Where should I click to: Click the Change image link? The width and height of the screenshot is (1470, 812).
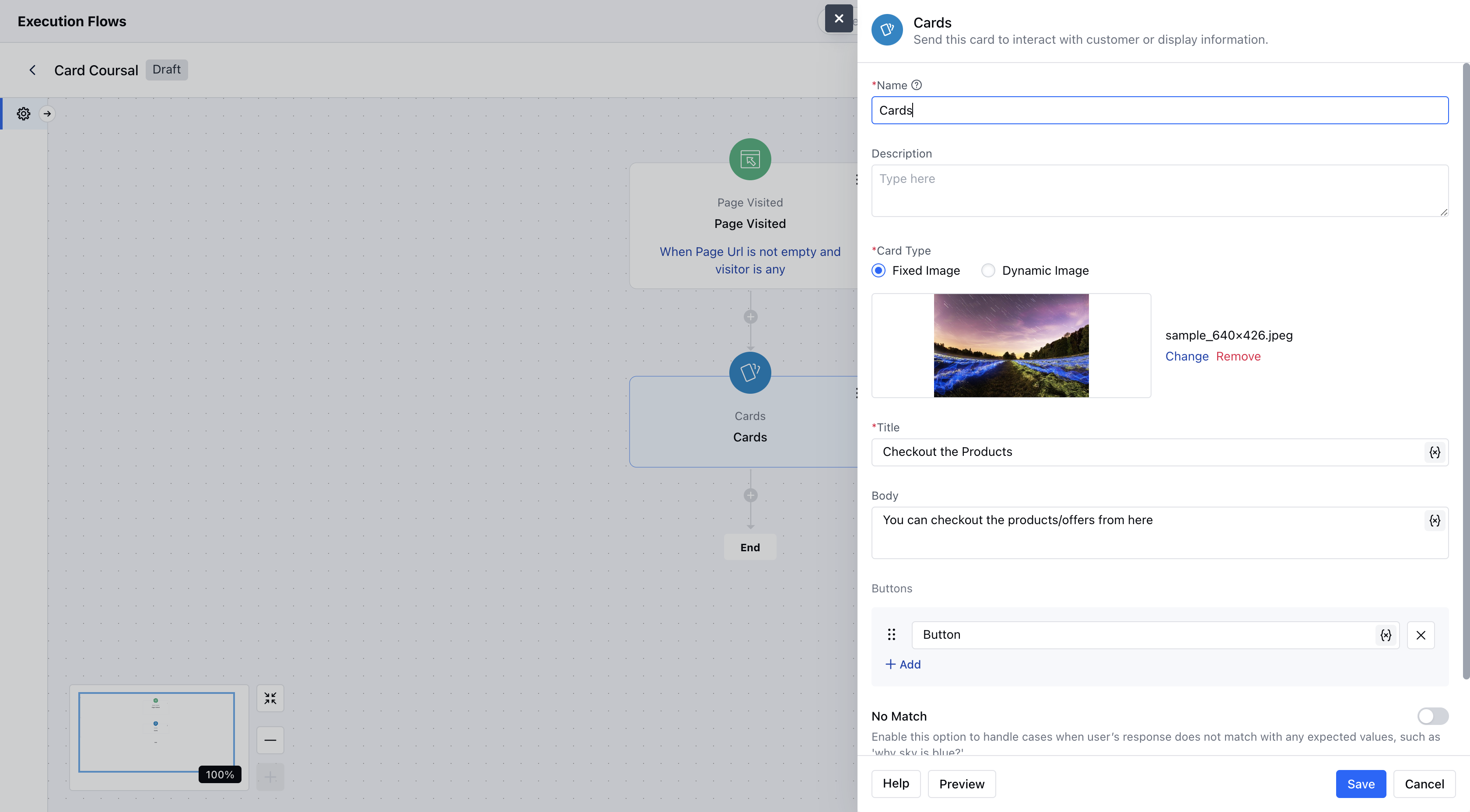pyautogui.click(x=1186, y=356)
